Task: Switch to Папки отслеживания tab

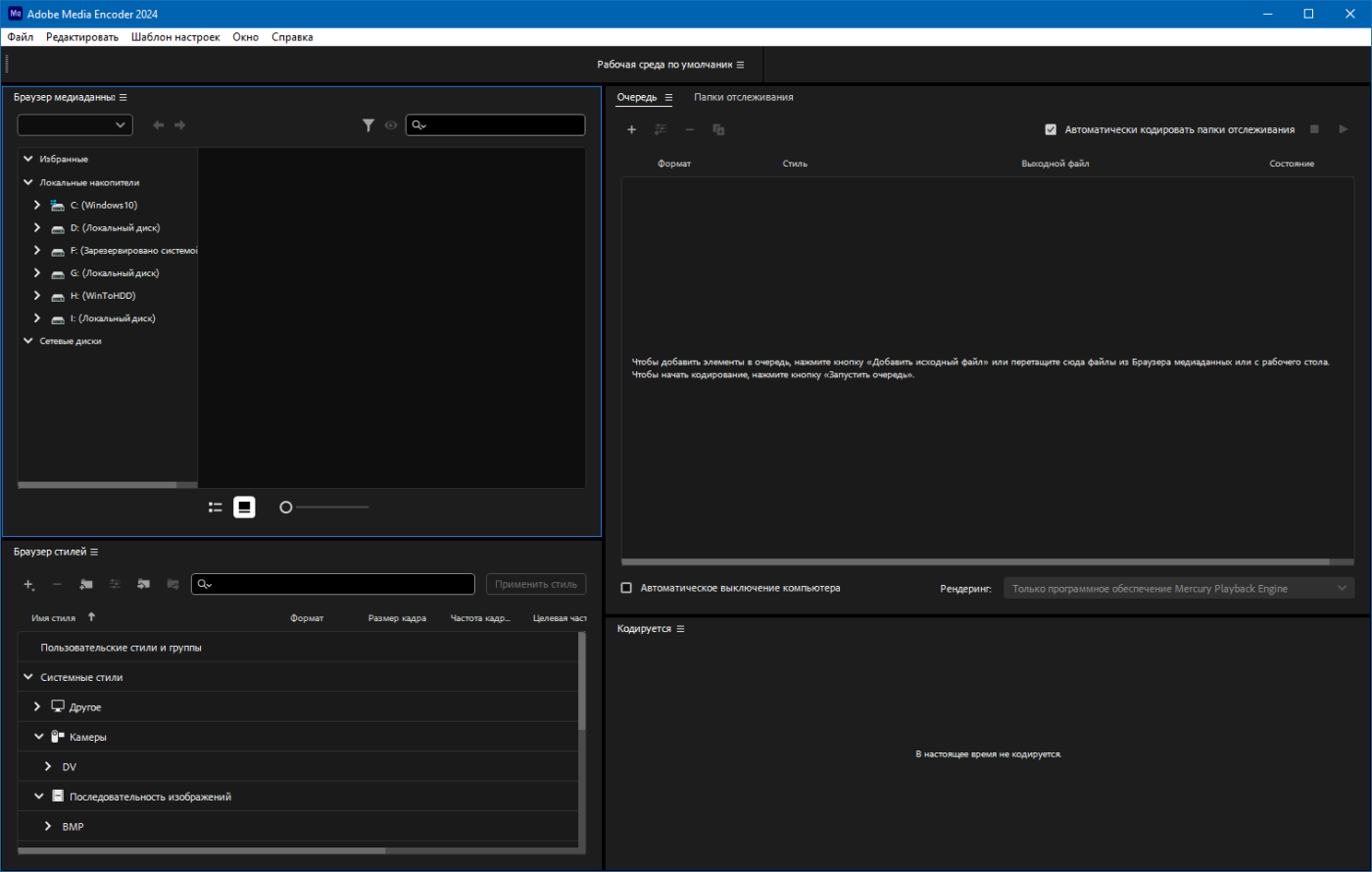Action: coord(743,97)
